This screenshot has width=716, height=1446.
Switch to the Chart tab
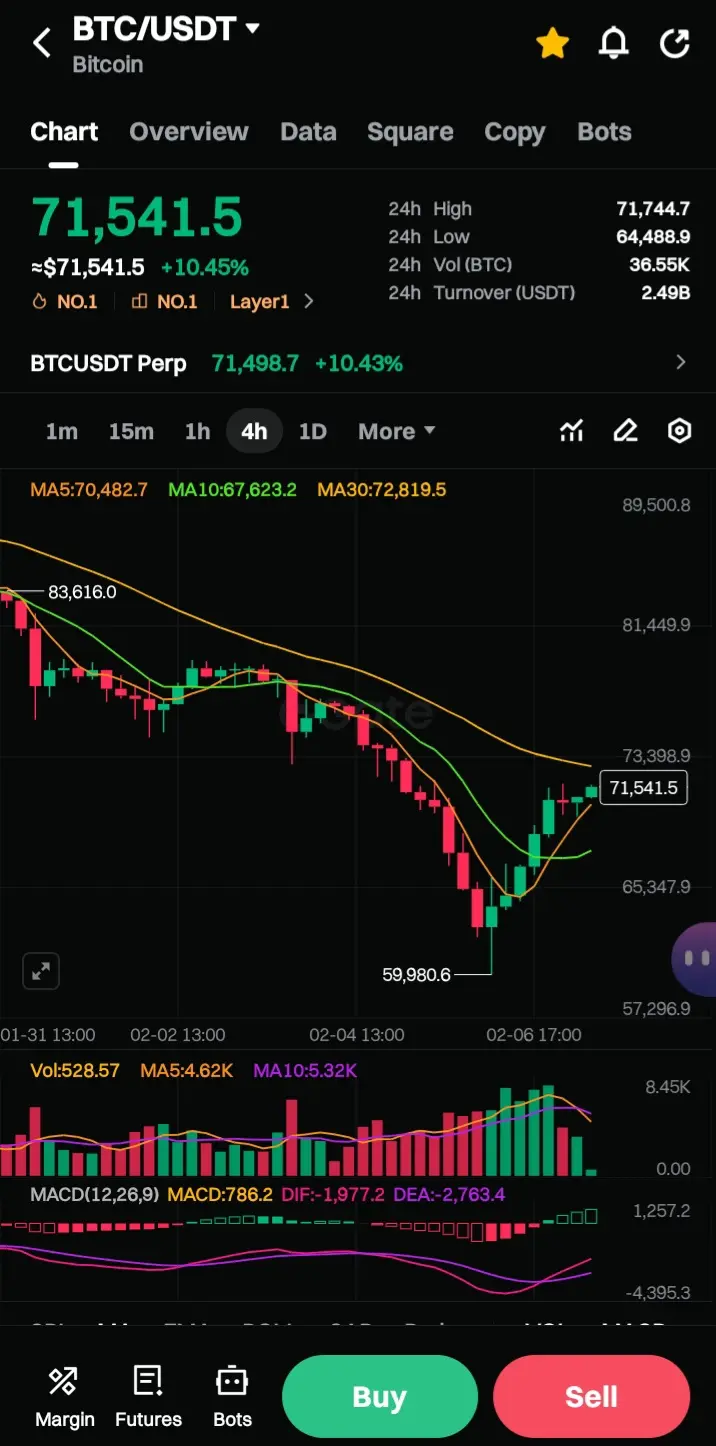(x=64, y=132)
